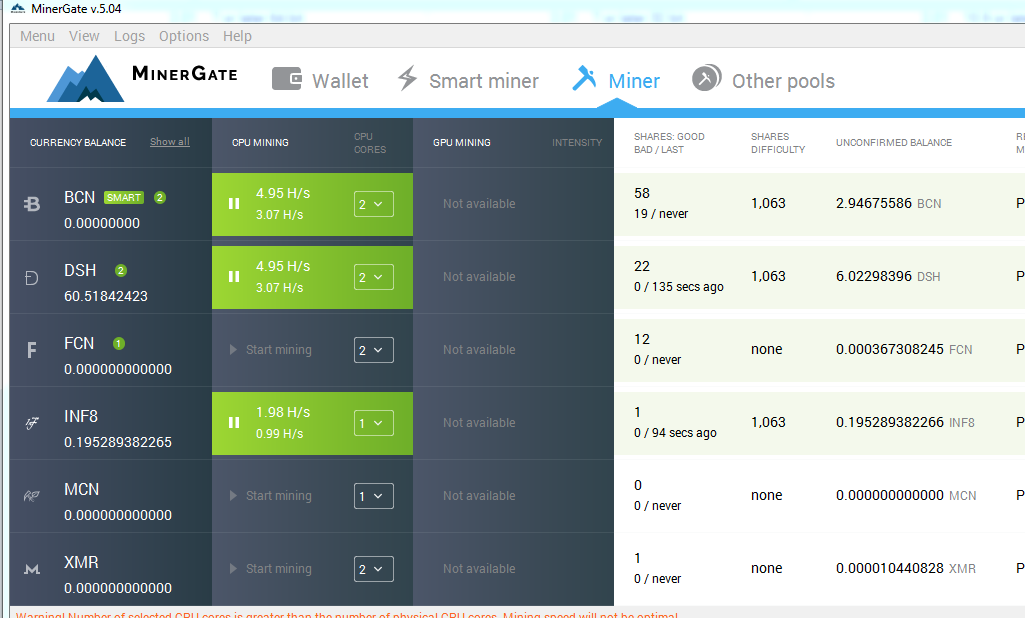Image resolution: width=1025 pixels, height=618 pixels.
Task: Click DSH unconfirmed balance 6.02298396
Action: click(x=873, y=277)
